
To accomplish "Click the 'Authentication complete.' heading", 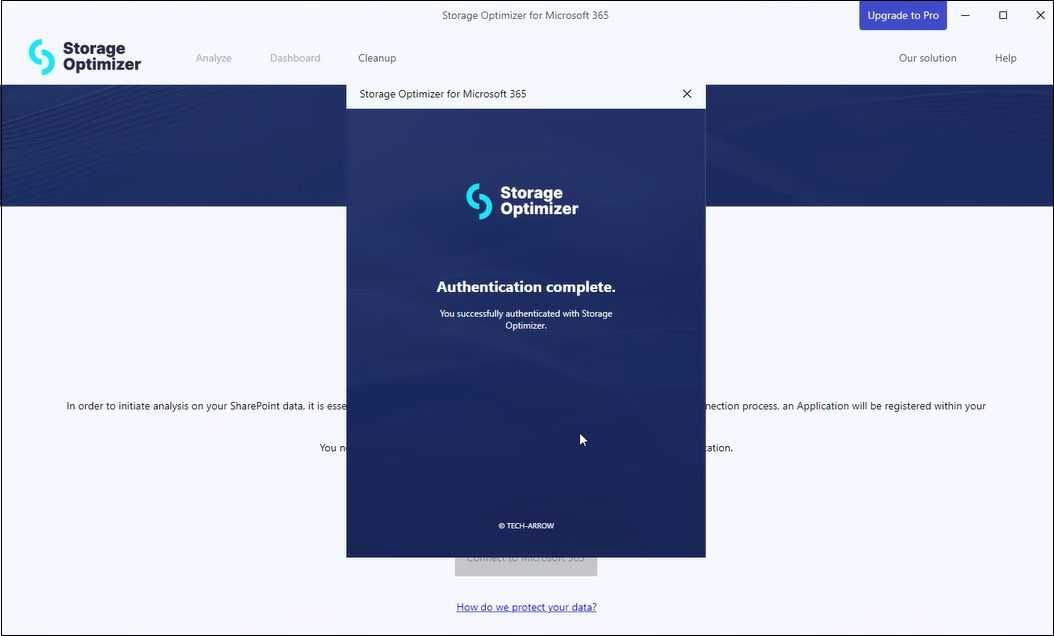I will [526, 287].
